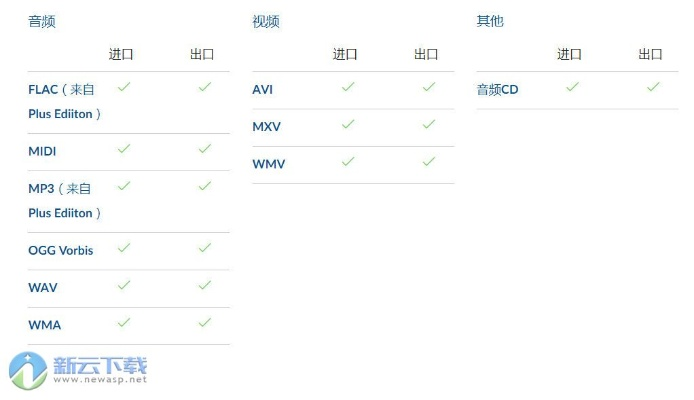Click the 新云下载 watermark logo

(78, 369)
